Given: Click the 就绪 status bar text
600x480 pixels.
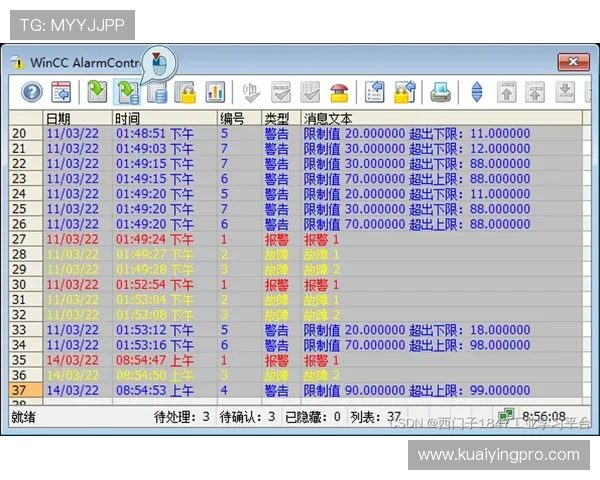Looking at the screenshot, I should pyautogui.click(x=23, y=417).
